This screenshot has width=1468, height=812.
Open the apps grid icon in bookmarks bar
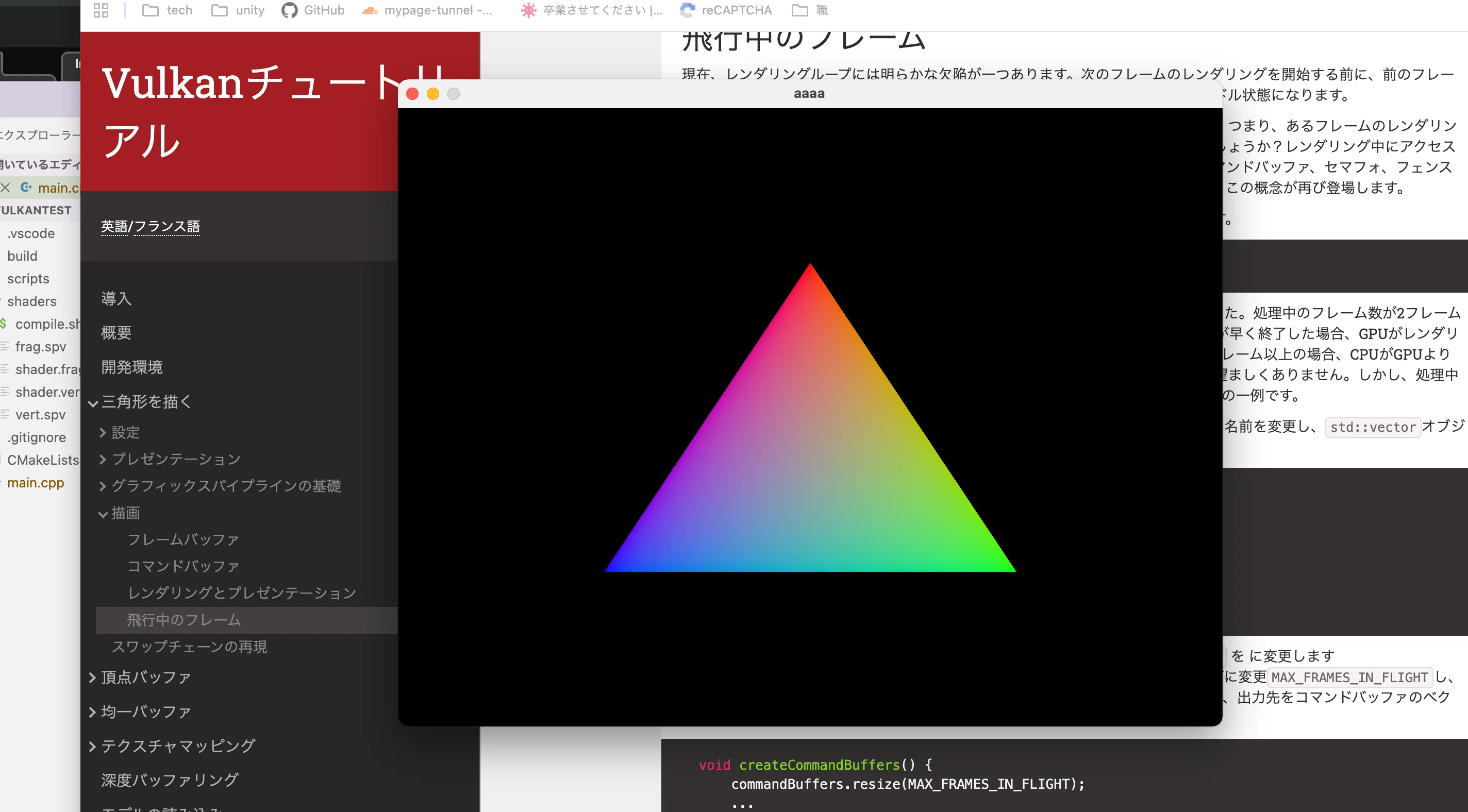101,10
